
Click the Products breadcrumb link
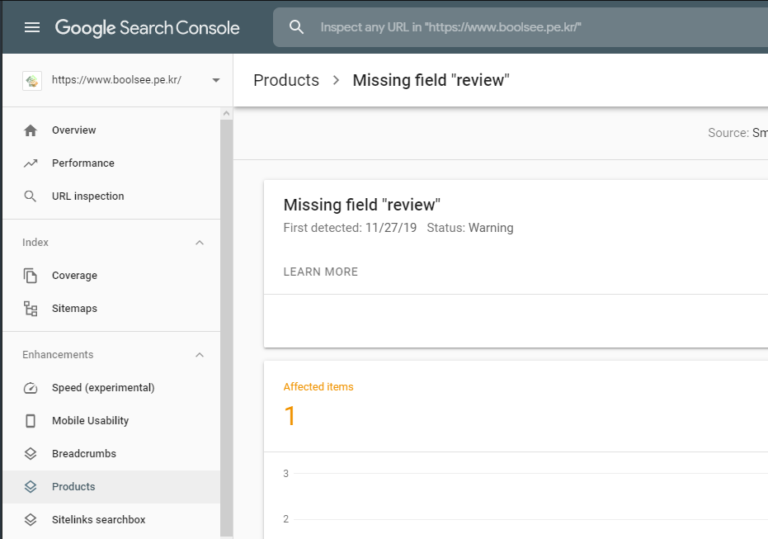(286, 80)
